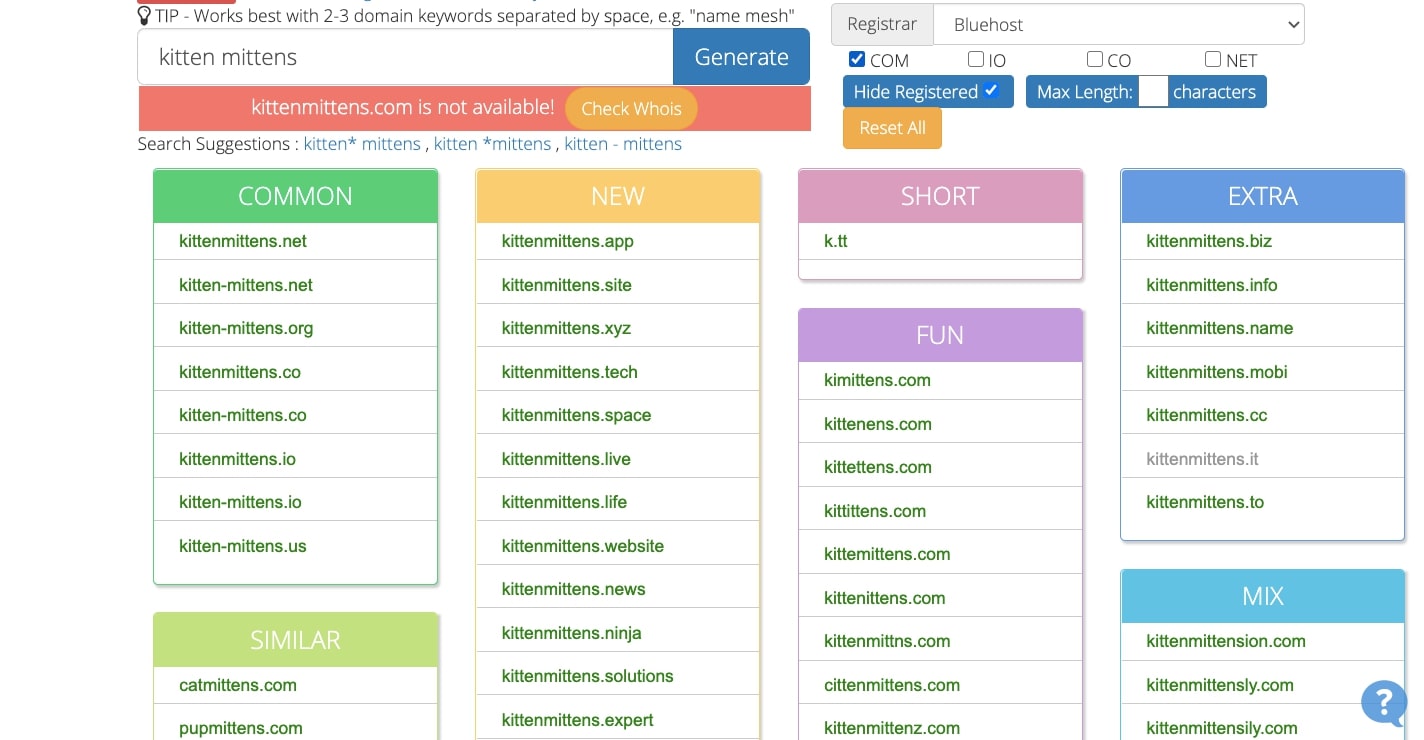This screenshot has height=740, width=1424.
Task: Click the kittenmittens.biz domain link
Action: 1209,241
